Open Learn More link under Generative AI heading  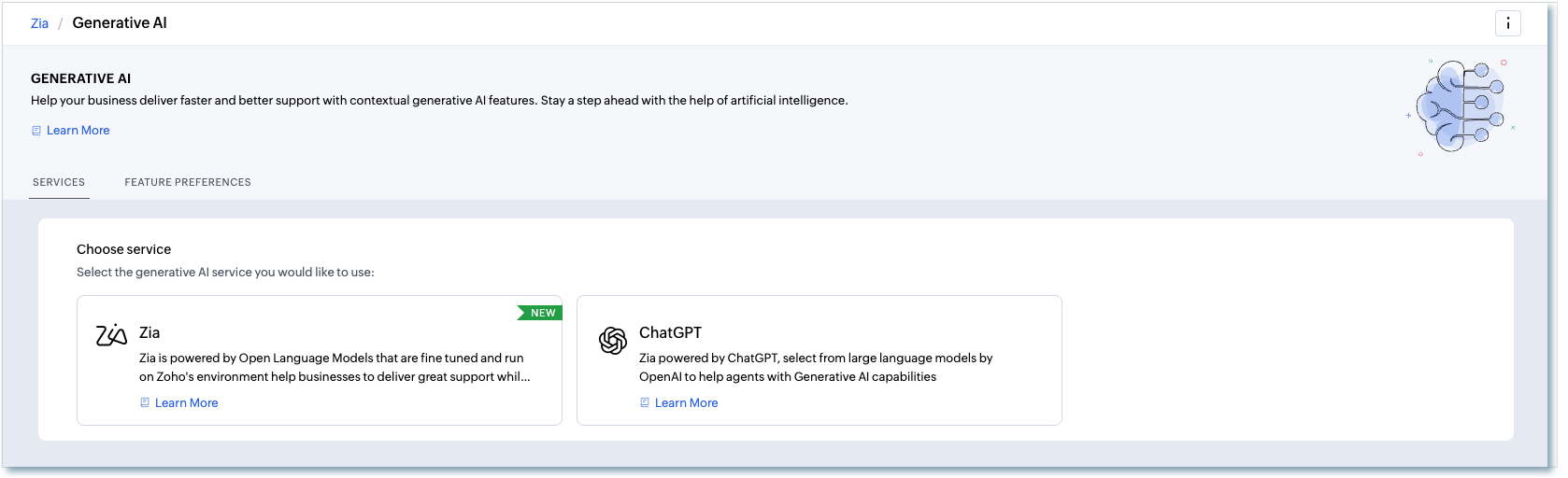click(x=78, y=131)
